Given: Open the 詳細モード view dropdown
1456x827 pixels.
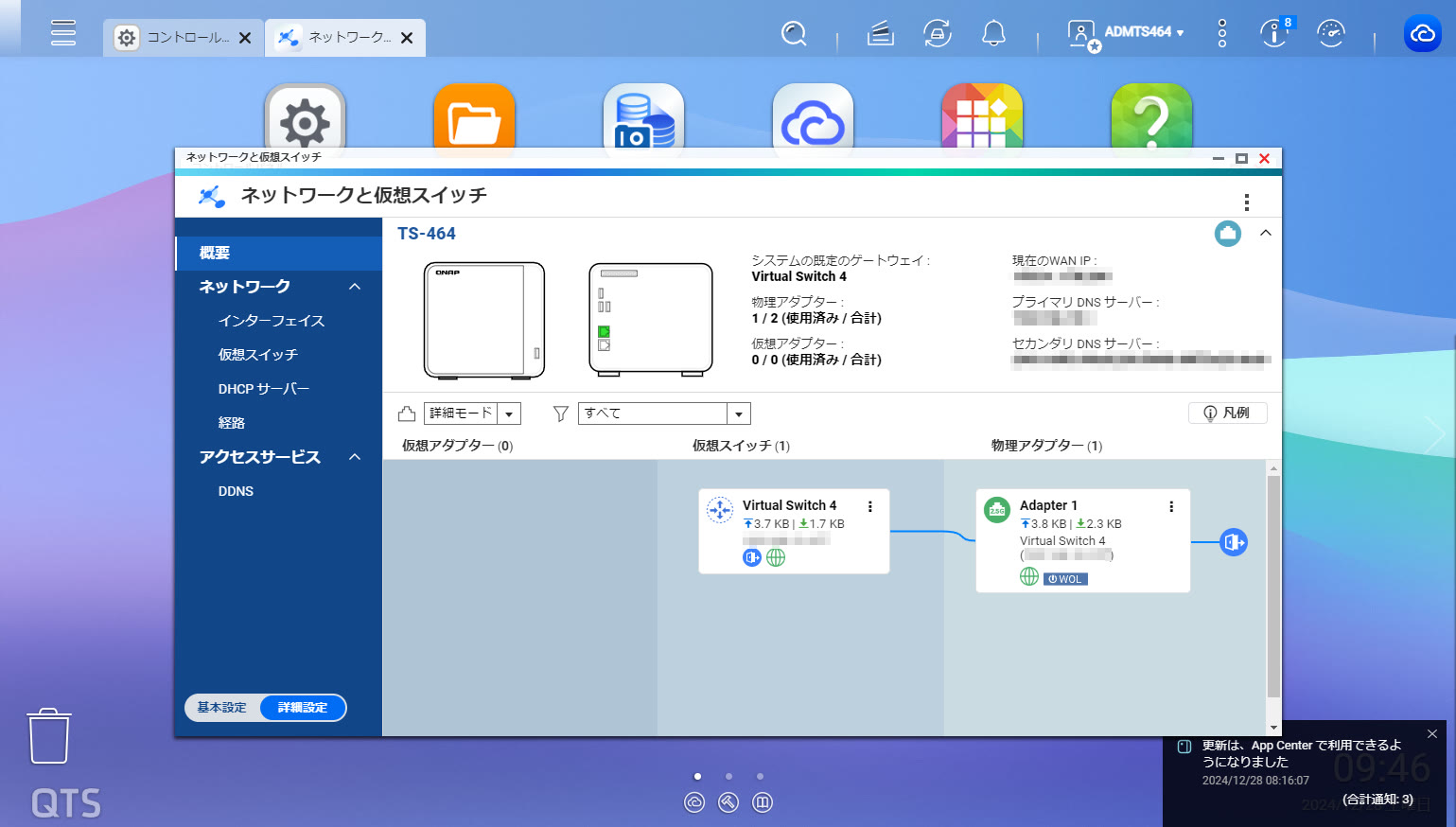Looking at the screenshot, I should [472, 413].
